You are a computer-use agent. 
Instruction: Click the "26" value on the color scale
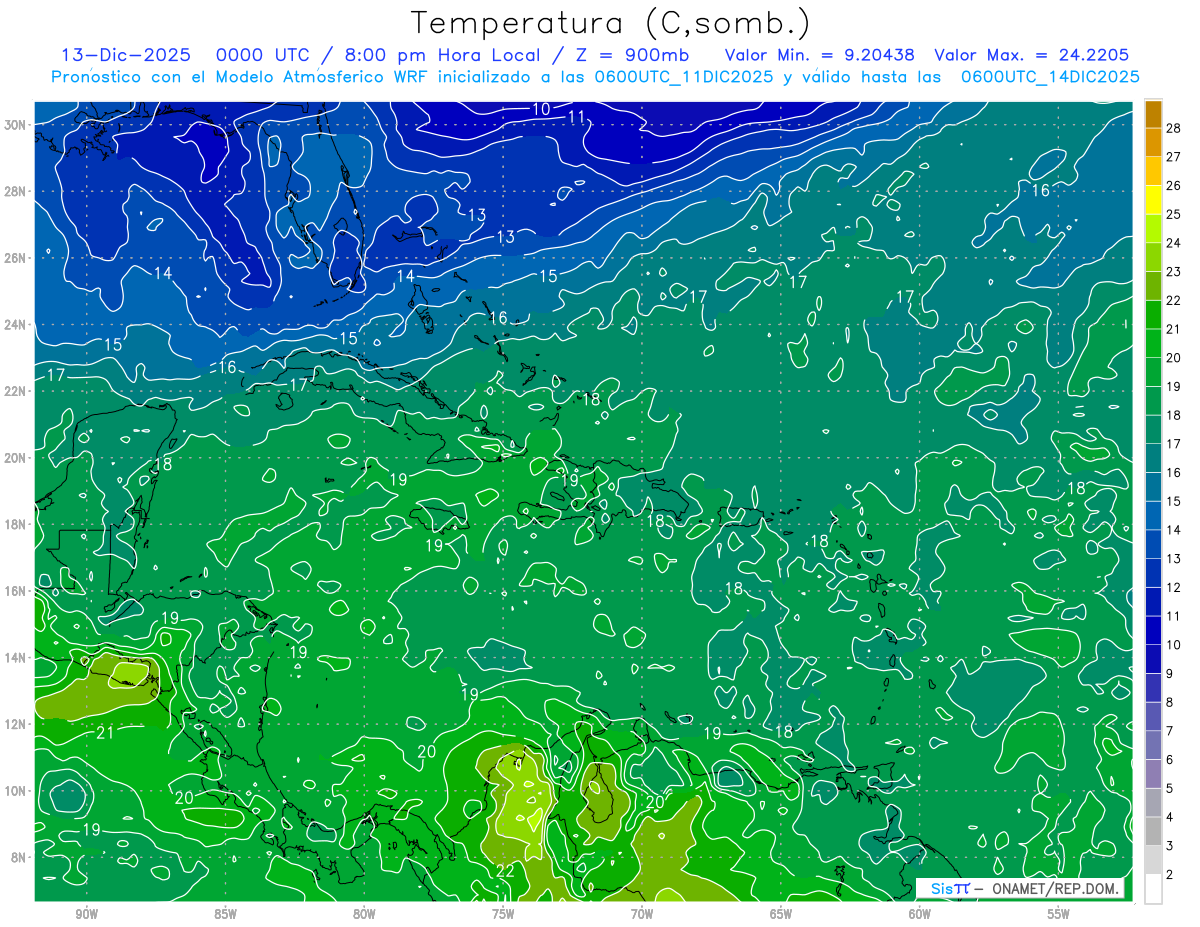(1174, 185)
